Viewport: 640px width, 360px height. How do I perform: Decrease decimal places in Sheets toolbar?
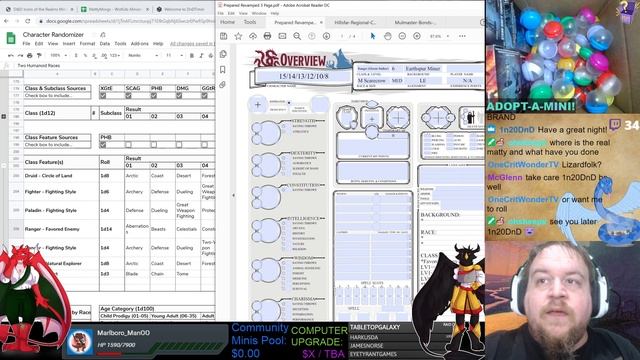[95, 56]
